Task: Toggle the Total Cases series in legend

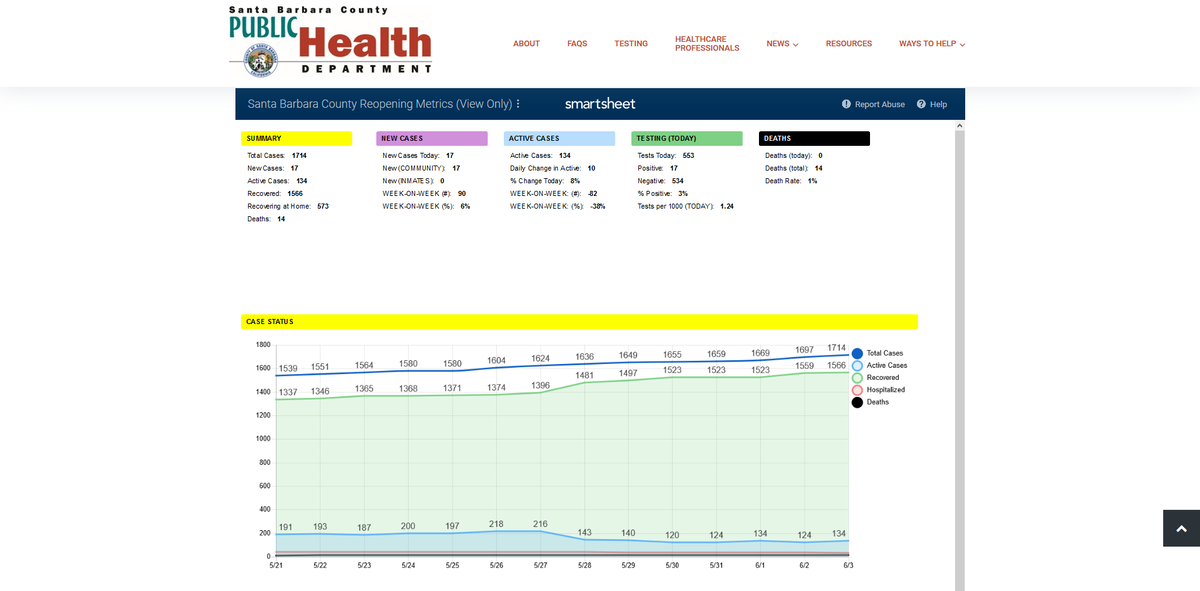Action: pos(857,354)
